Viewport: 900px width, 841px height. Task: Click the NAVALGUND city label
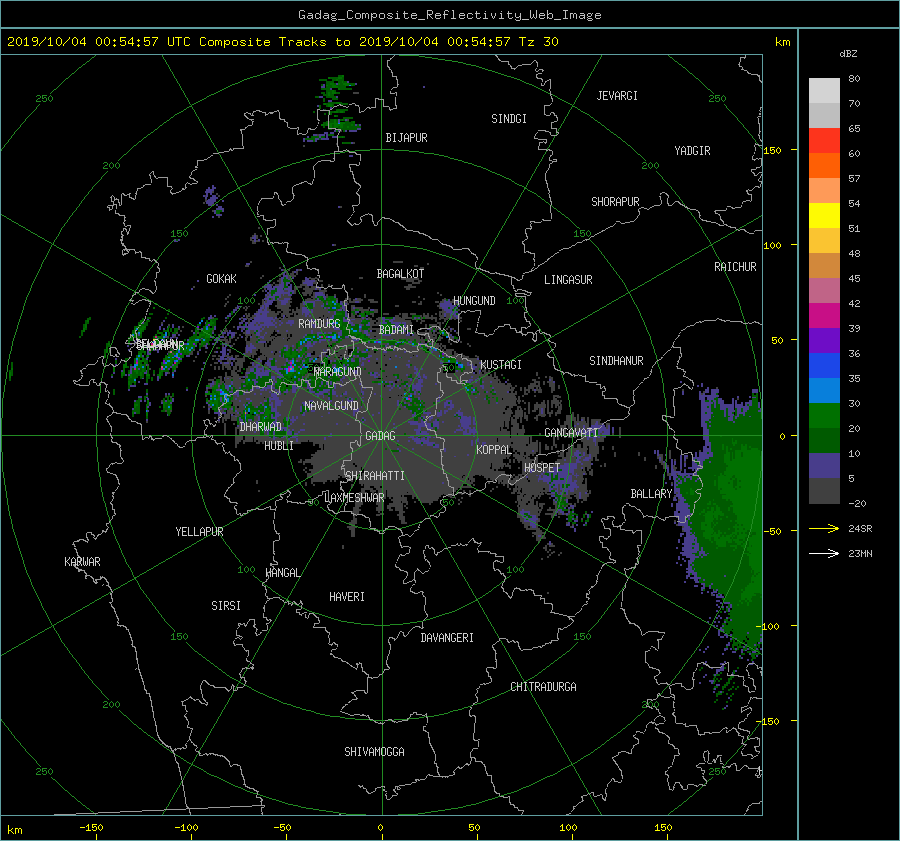[x=331, y=406]
